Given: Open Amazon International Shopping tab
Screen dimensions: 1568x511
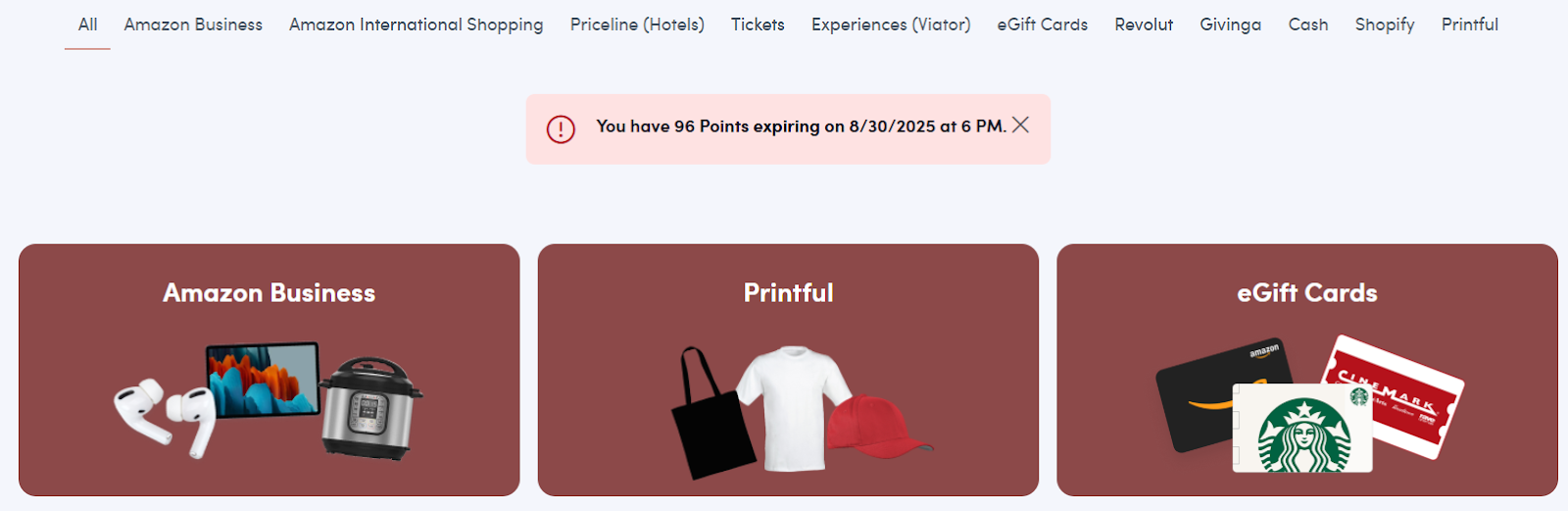Looking at the screenshot, I should pos(416,25).
